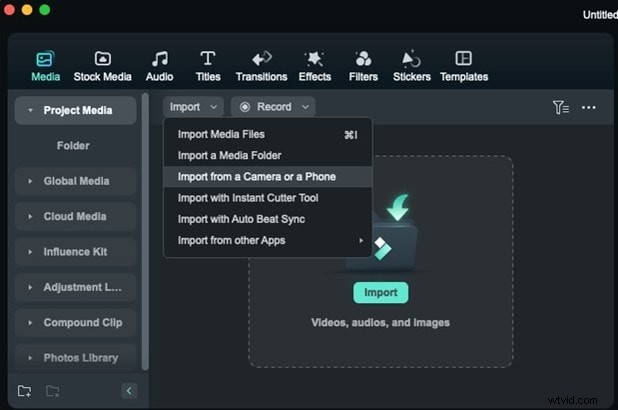The image size is (618, 410).
Task: Choose Import from a Camera or a Phone
Action: pos(257,177)
